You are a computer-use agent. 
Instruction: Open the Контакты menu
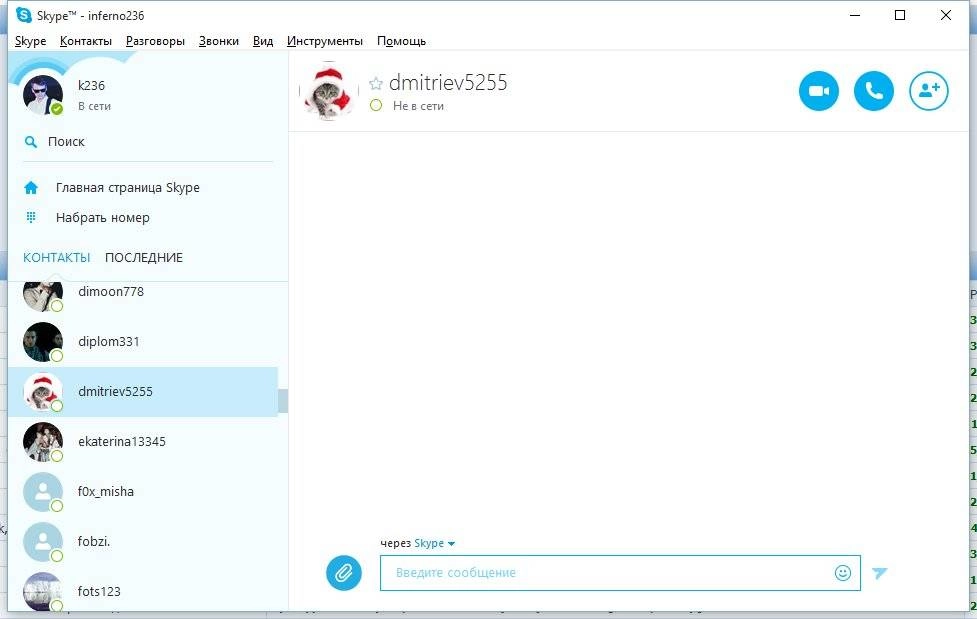coord(86,41)
